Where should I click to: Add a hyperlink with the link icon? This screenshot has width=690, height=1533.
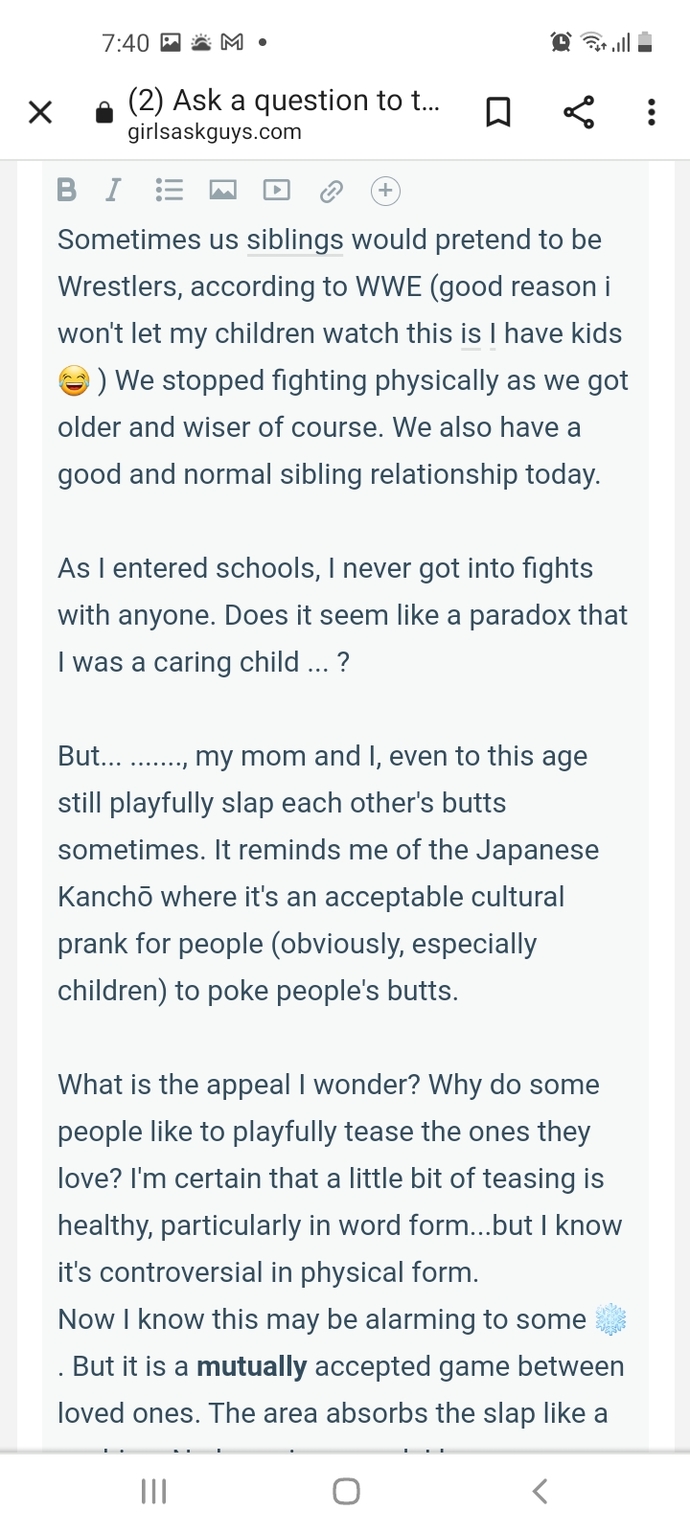[331, 191]
